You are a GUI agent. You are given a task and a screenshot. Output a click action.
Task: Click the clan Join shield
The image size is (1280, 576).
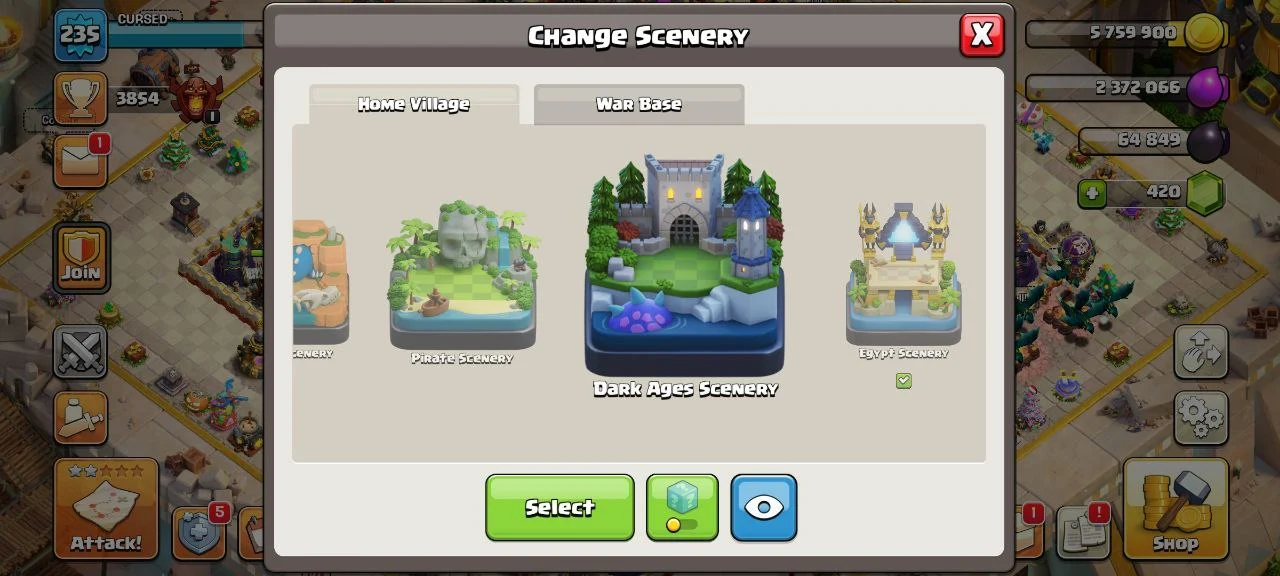pyautogui.click(x=80, y=256)
